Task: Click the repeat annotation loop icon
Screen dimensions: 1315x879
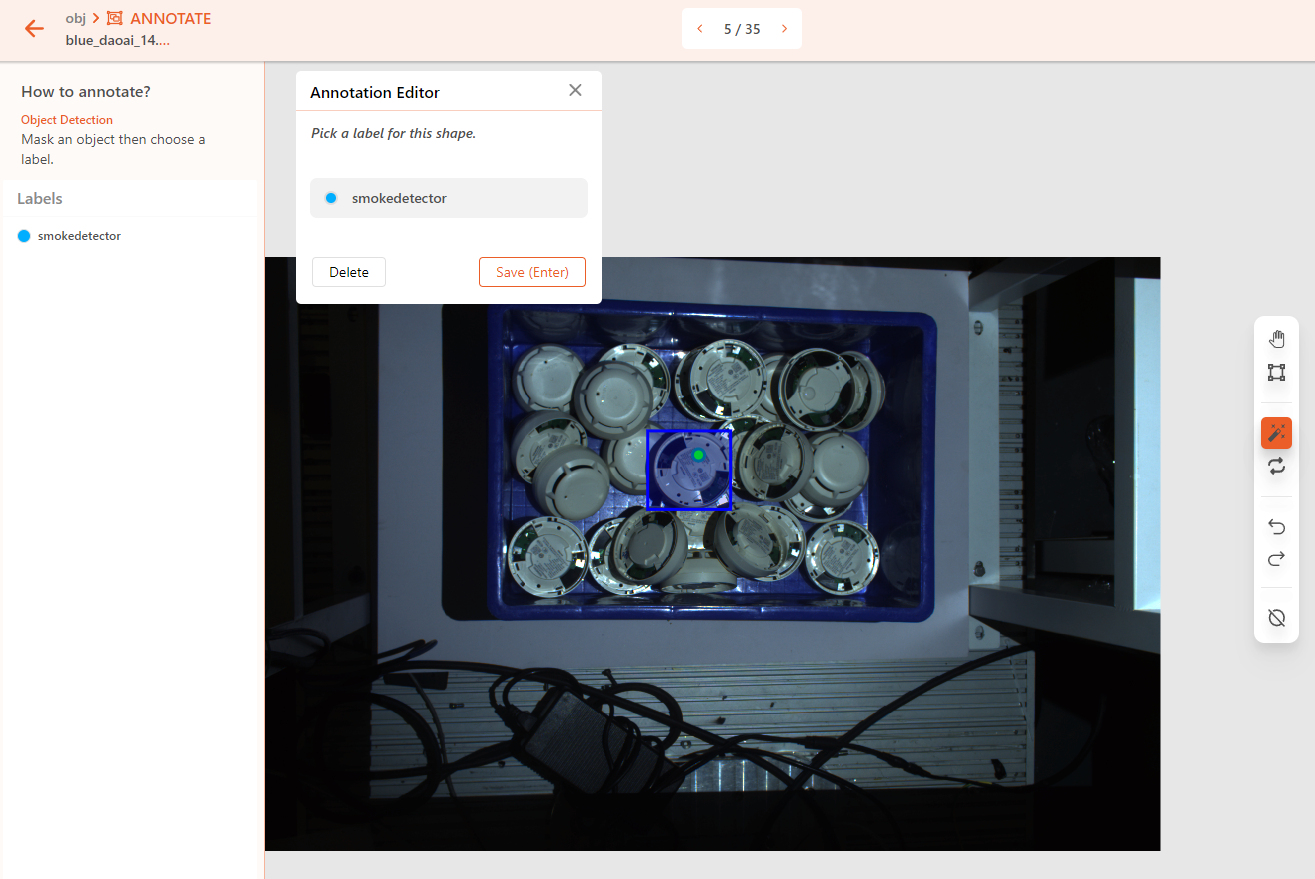Action: click(x=1276, y=466)
